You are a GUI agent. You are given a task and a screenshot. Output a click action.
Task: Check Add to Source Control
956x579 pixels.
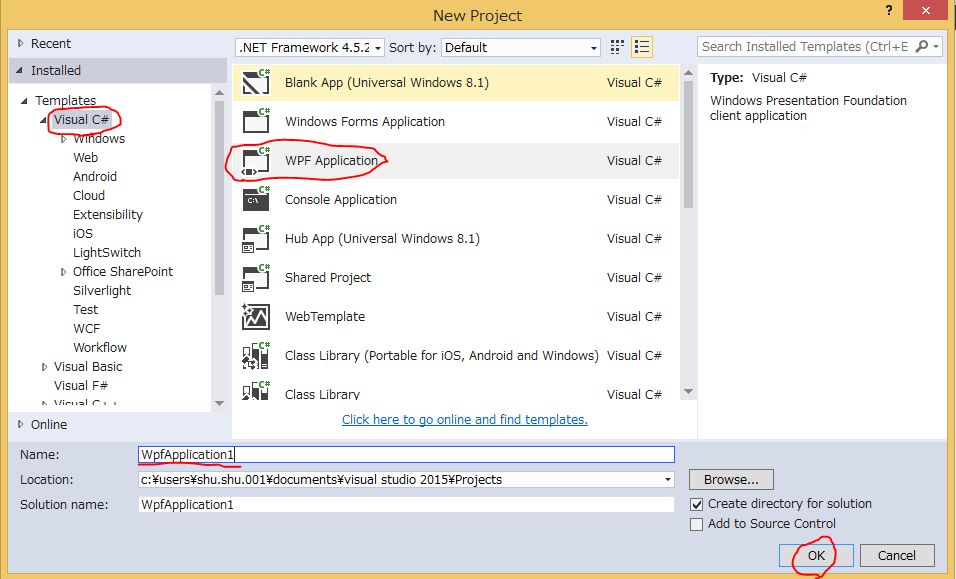pyautogui.click(x=696, y=523)
